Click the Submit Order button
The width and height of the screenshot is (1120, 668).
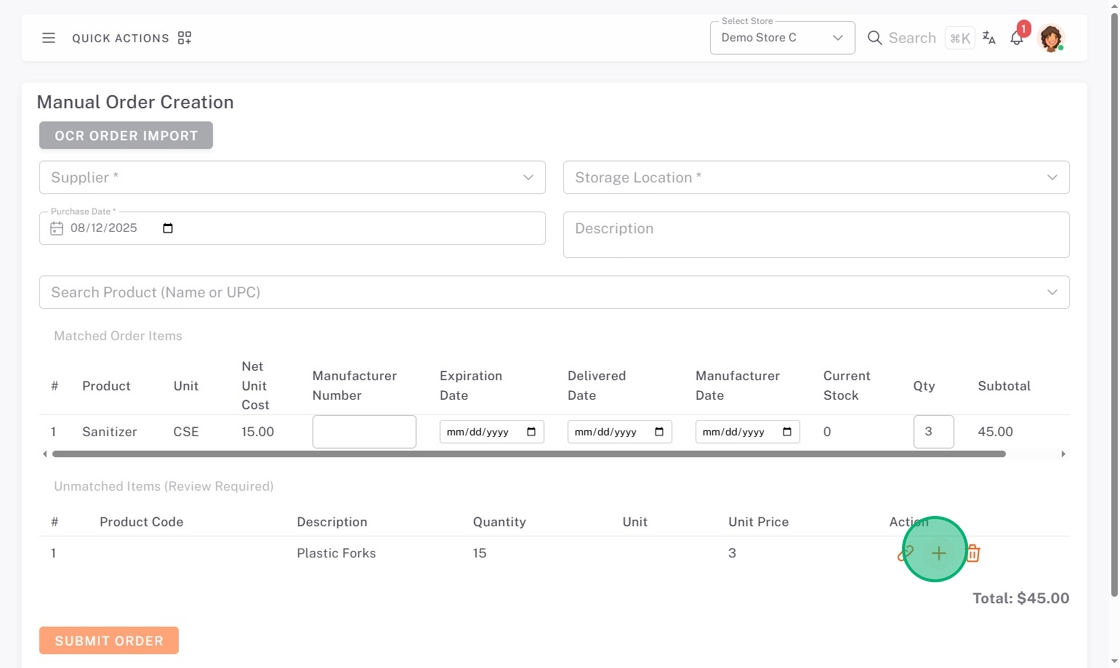[109, 640]
